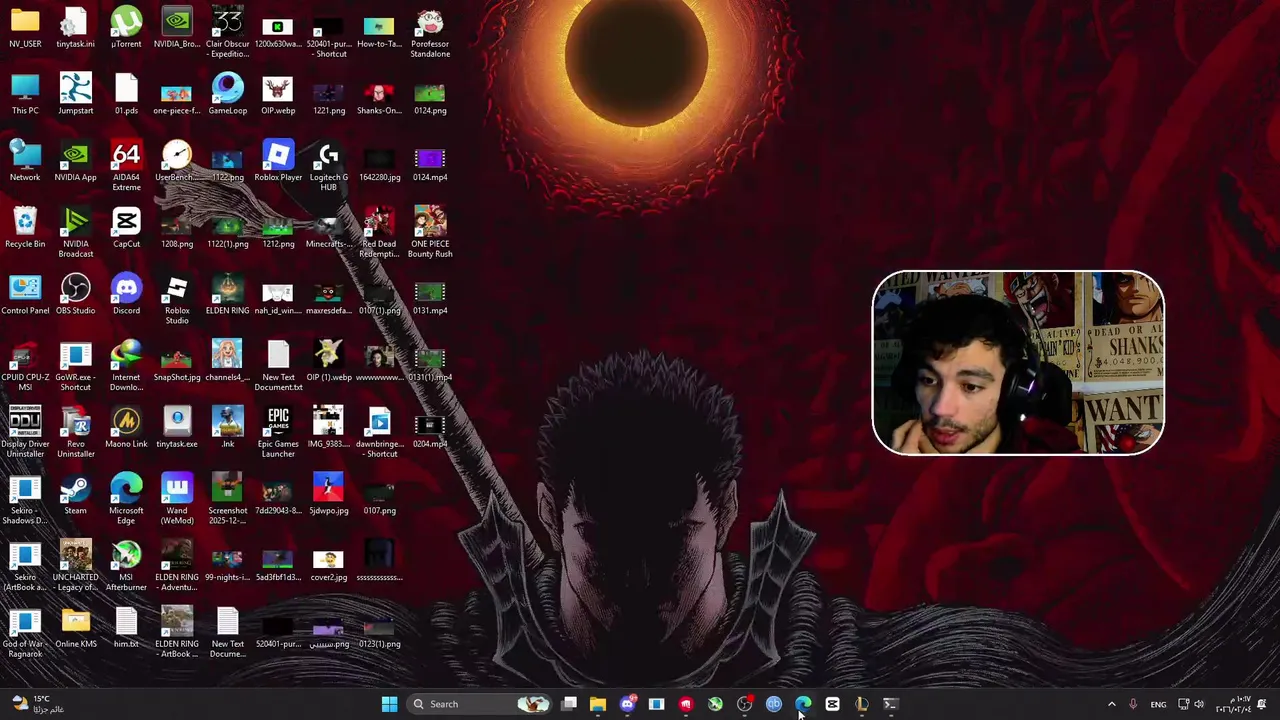Screen dimensions: 1280x720
Task: Open the him.txt text file
Action: [126, 627]
